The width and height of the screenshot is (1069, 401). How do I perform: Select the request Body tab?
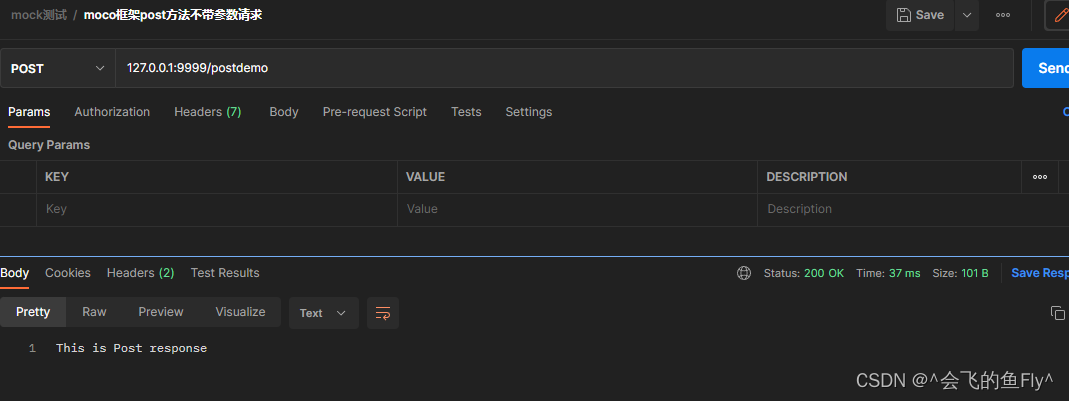284,112
